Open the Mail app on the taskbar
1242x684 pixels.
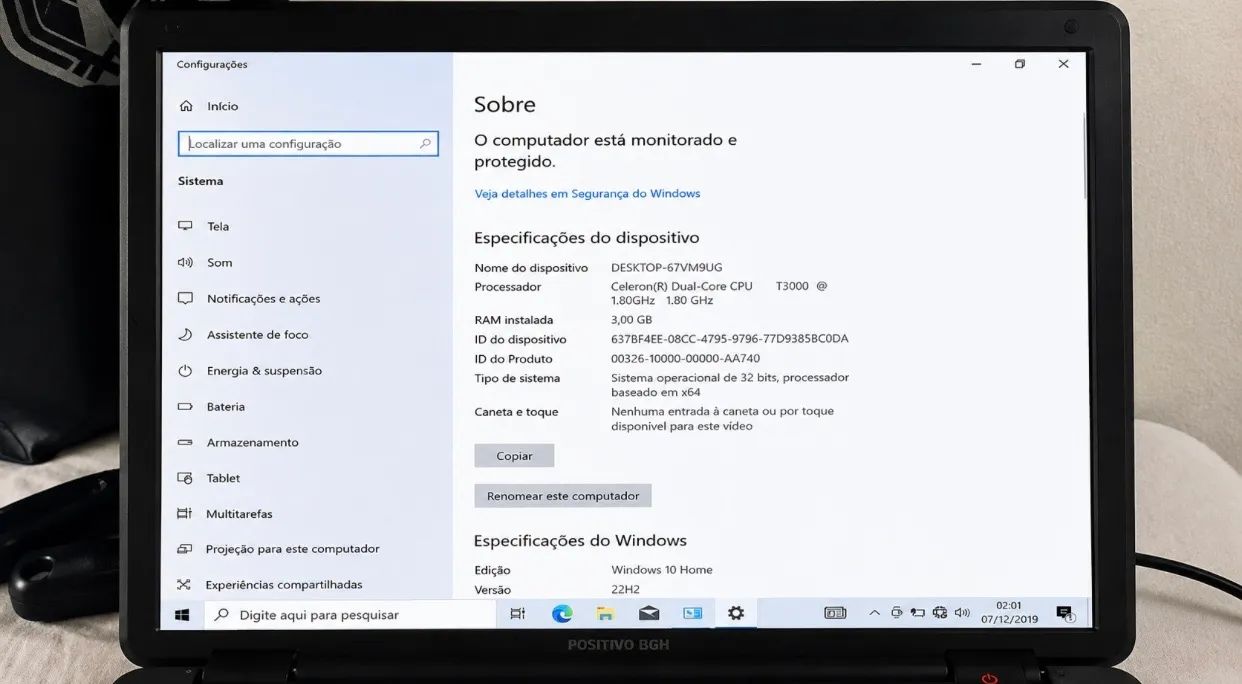pos(649,614)
